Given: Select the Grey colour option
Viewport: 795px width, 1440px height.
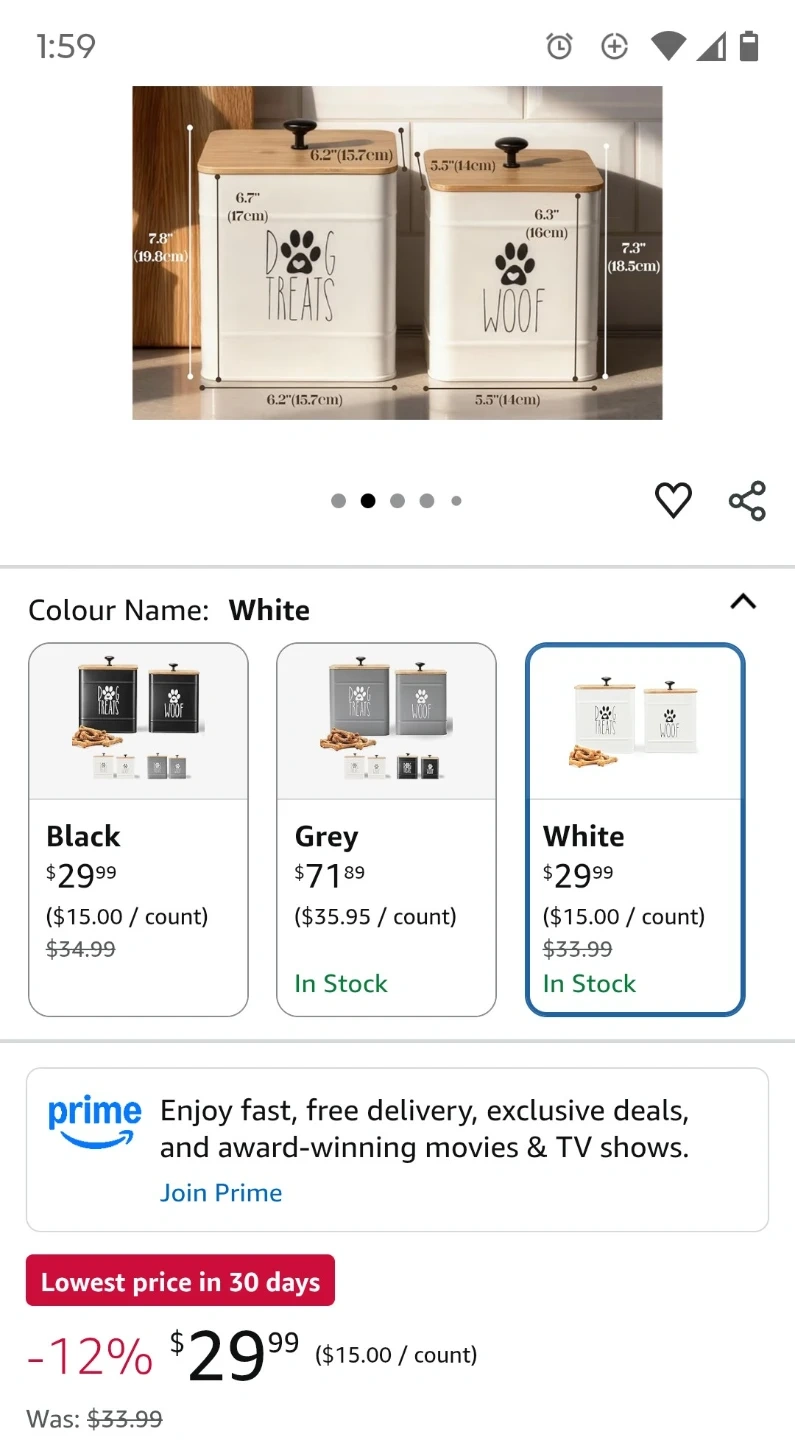Looking at the screenshot, I should (x=386, y=829).
